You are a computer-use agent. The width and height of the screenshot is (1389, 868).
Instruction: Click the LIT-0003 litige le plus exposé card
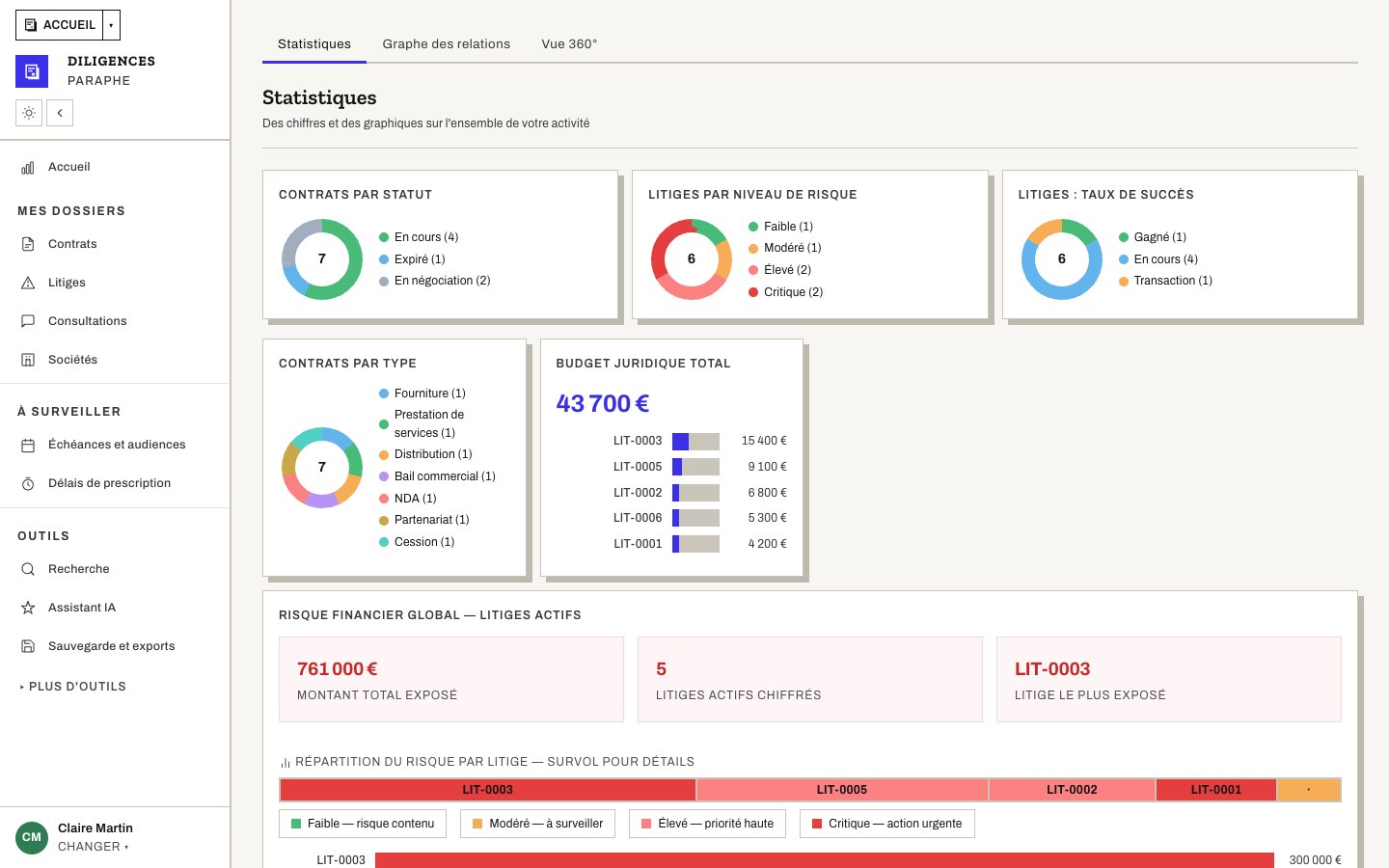click(1169, 679)
